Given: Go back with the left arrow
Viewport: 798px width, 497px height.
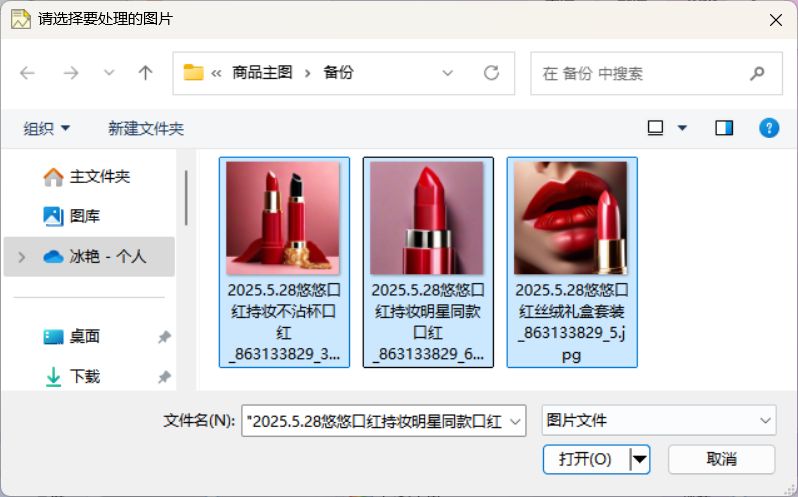Looking at the screenshot, I should pyautogui.click(x=27, y=73).
